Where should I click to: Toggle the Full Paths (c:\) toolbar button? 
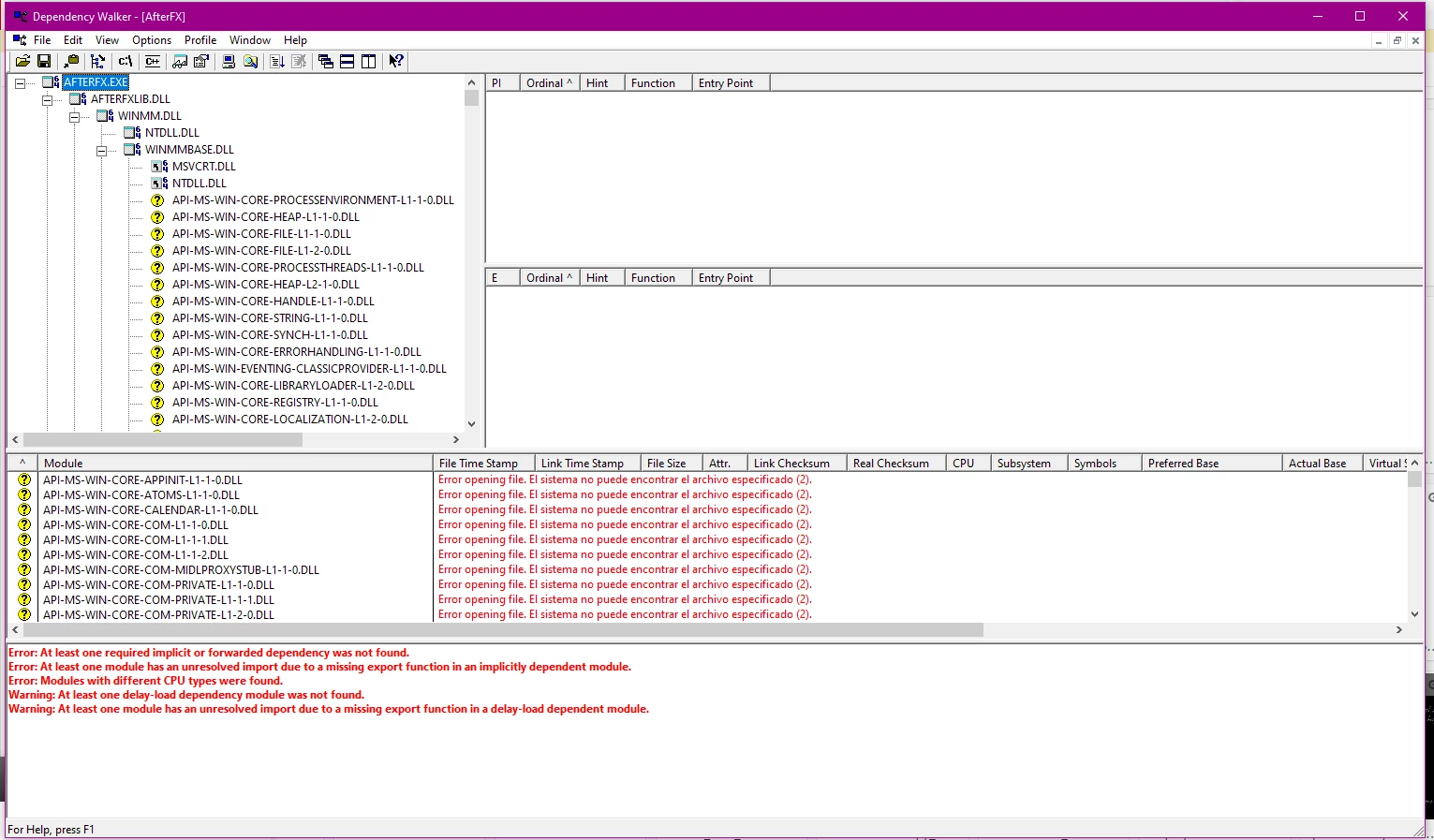(125, 61)
